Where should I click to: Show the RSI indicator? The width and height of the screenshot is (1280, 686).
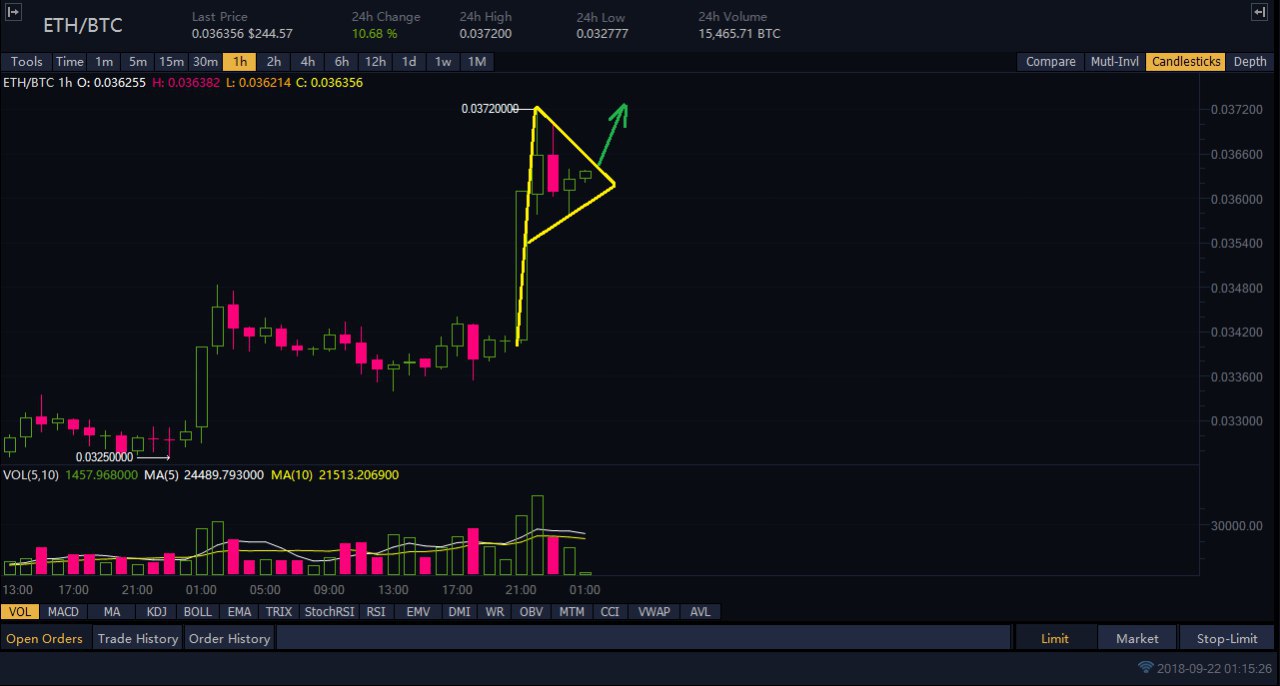pyautogui.click(x=376, y=611)
